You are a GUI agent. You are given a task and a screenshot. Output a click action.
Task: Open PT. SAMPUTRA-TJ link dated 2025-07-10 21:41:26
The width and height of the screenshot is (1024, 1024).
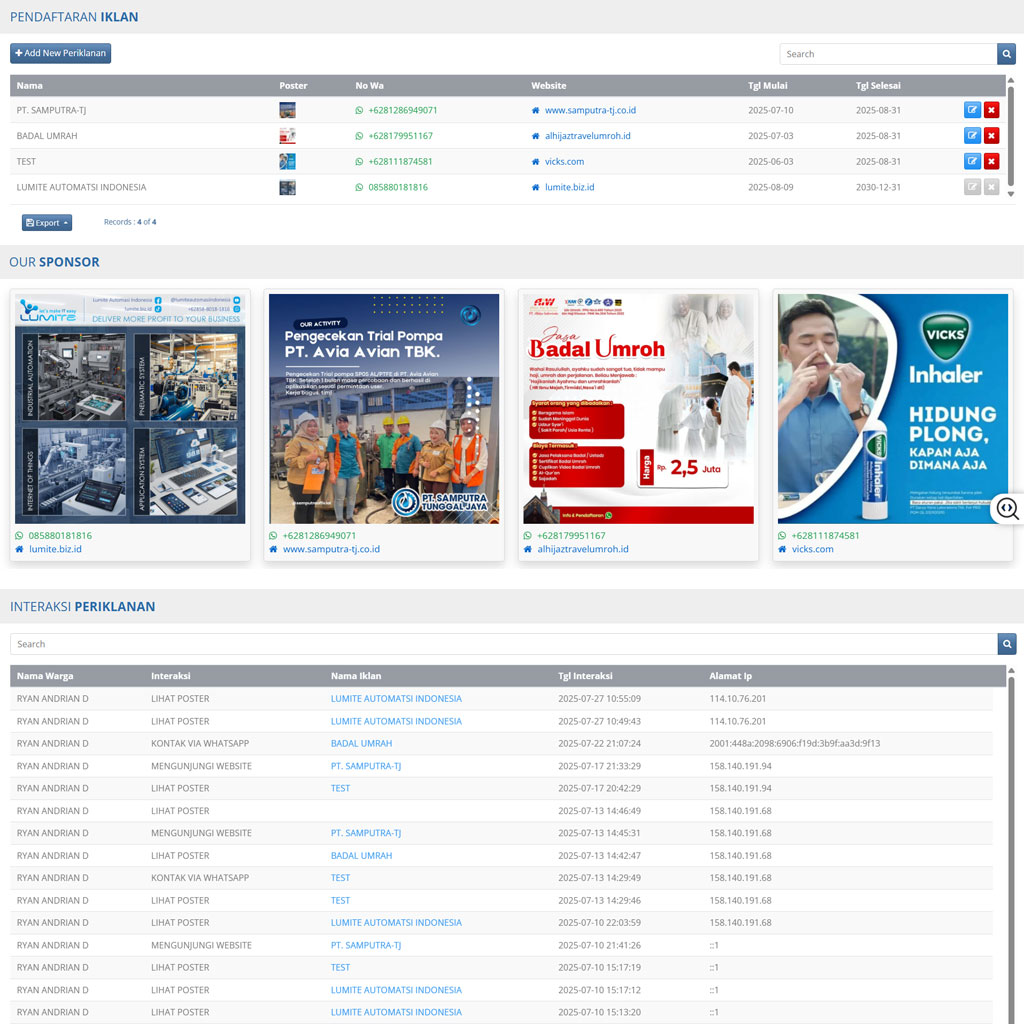coord(366,945)
